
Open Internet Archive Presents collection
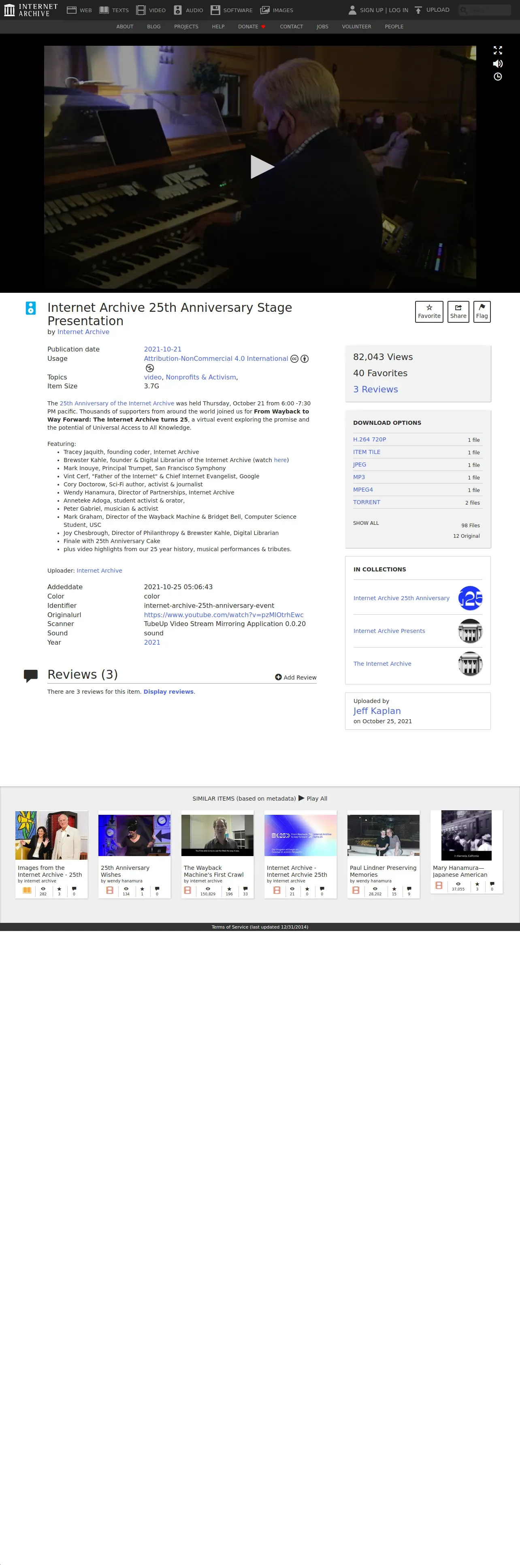389,631
